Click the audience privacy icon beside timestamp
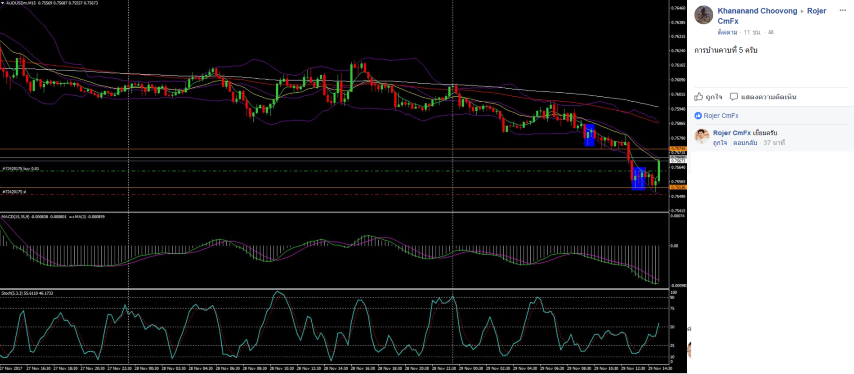The image size is (854, 374). 771,33
